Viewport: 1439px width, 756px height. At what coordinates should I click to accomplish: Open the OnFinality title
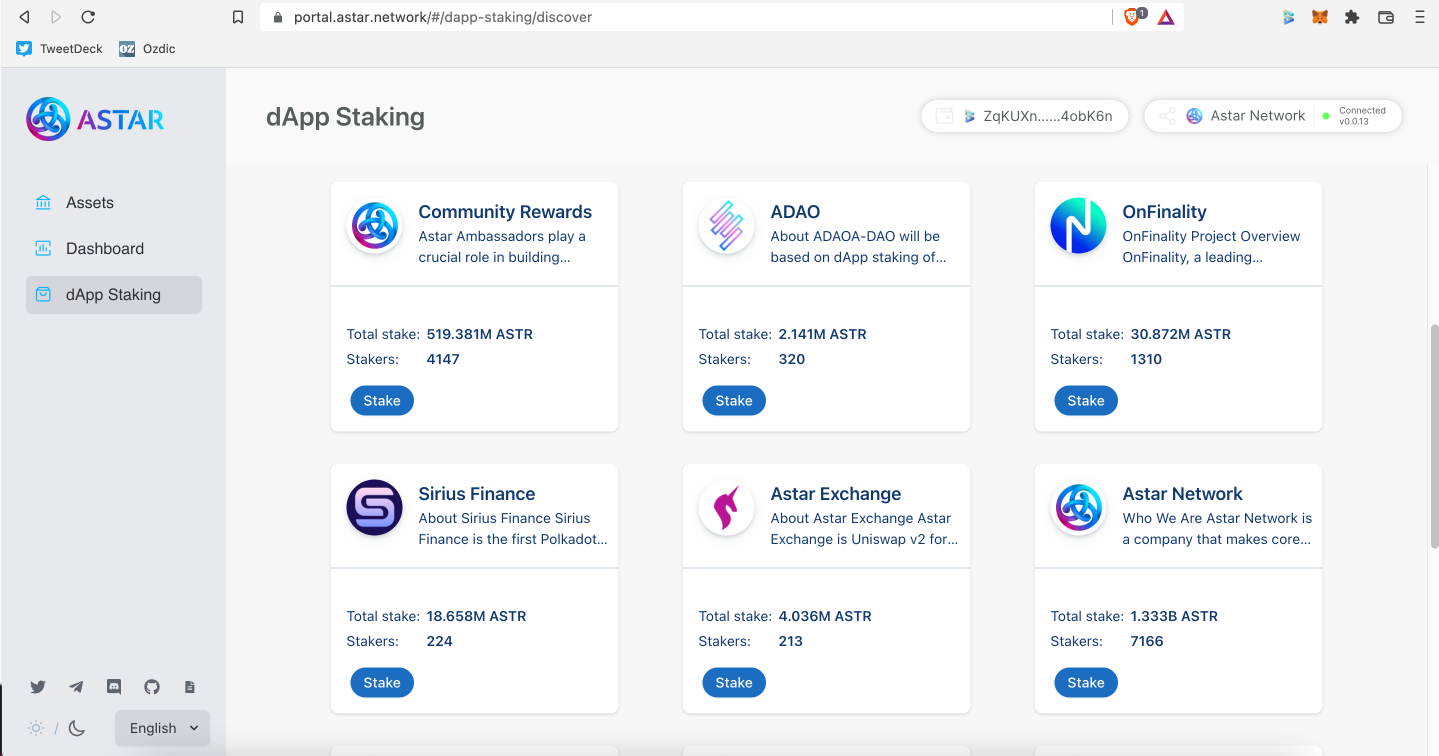tap(1164, 212)
